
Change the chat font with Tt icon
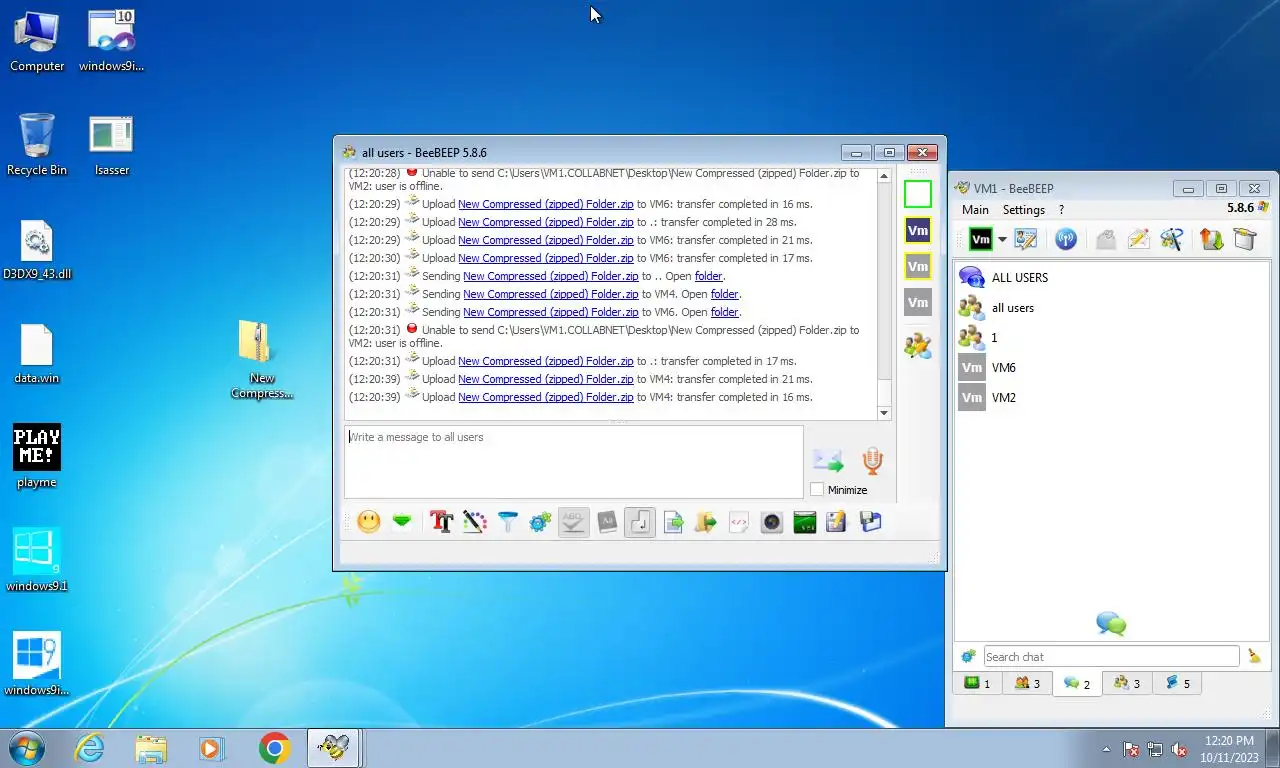pos(441,522)
